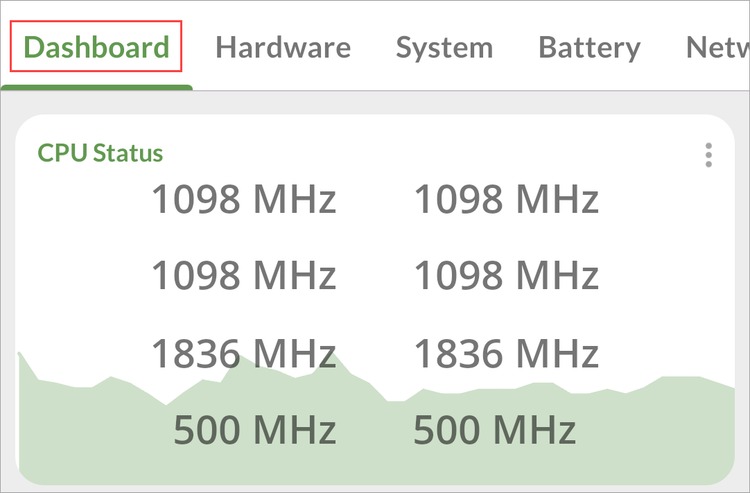
Task: Open the partially visible Network tab
Action: [x=717, y=47]
